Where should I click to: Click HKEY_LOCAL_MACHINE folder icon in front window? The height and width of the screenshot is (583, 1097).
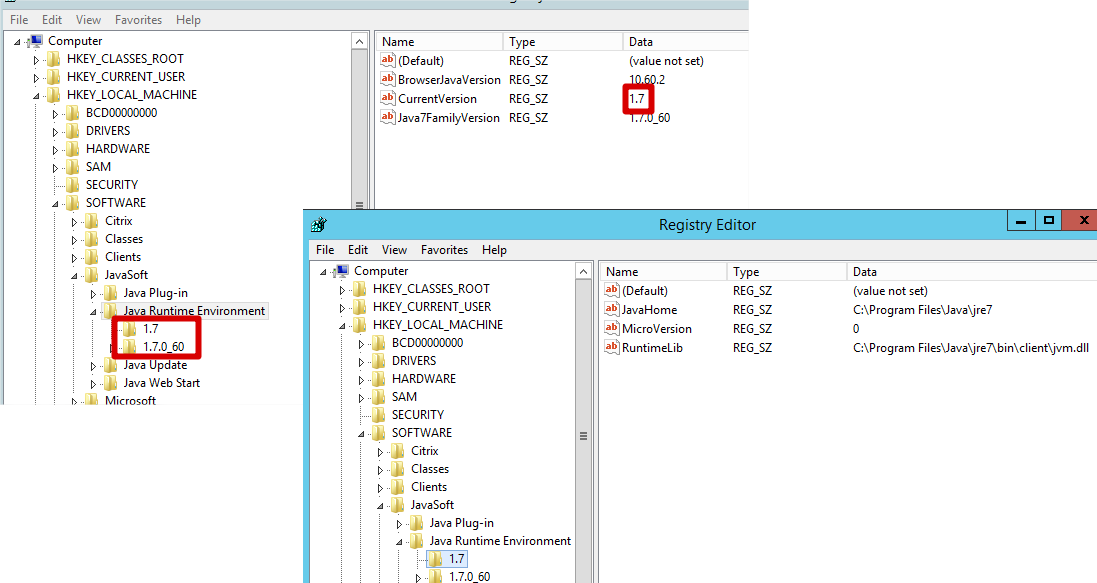(x=360, y=325)
